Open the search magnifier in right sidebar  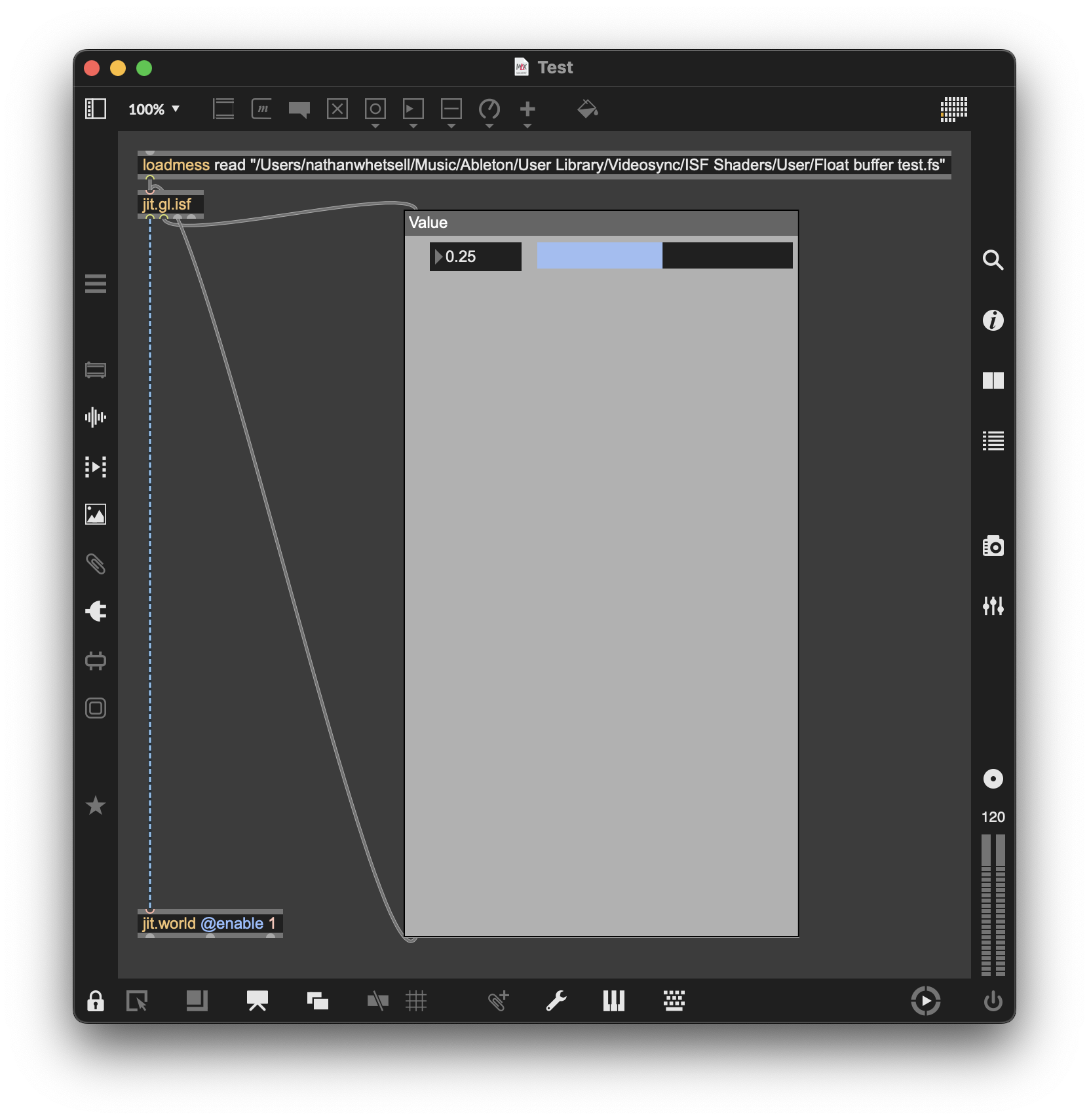[993, 260]
